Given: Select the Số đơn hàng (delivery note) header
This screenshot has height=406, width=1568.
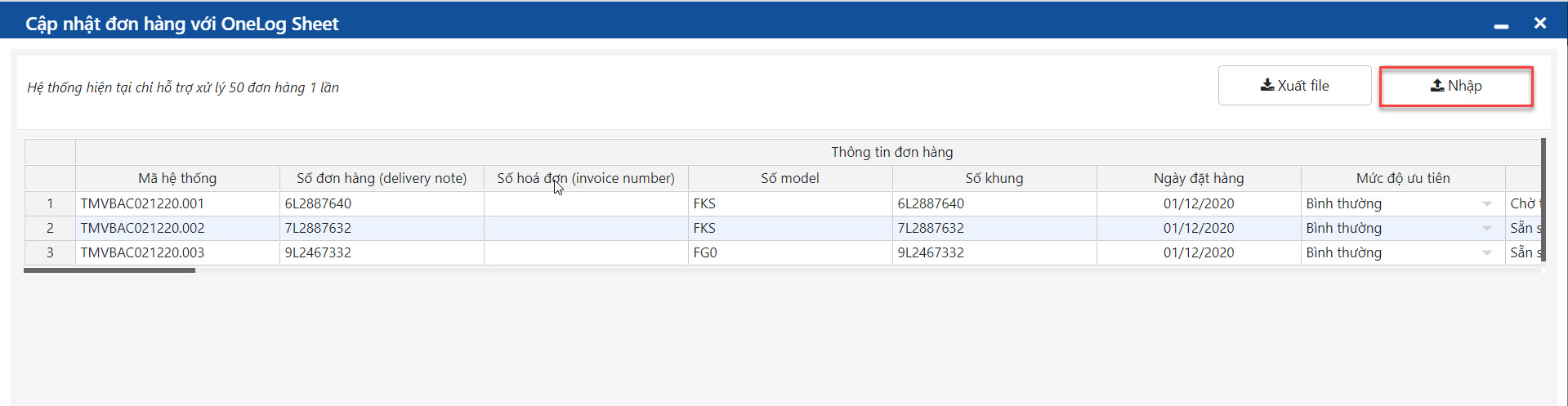Looking at the screenshot, I should pos(382,178).
